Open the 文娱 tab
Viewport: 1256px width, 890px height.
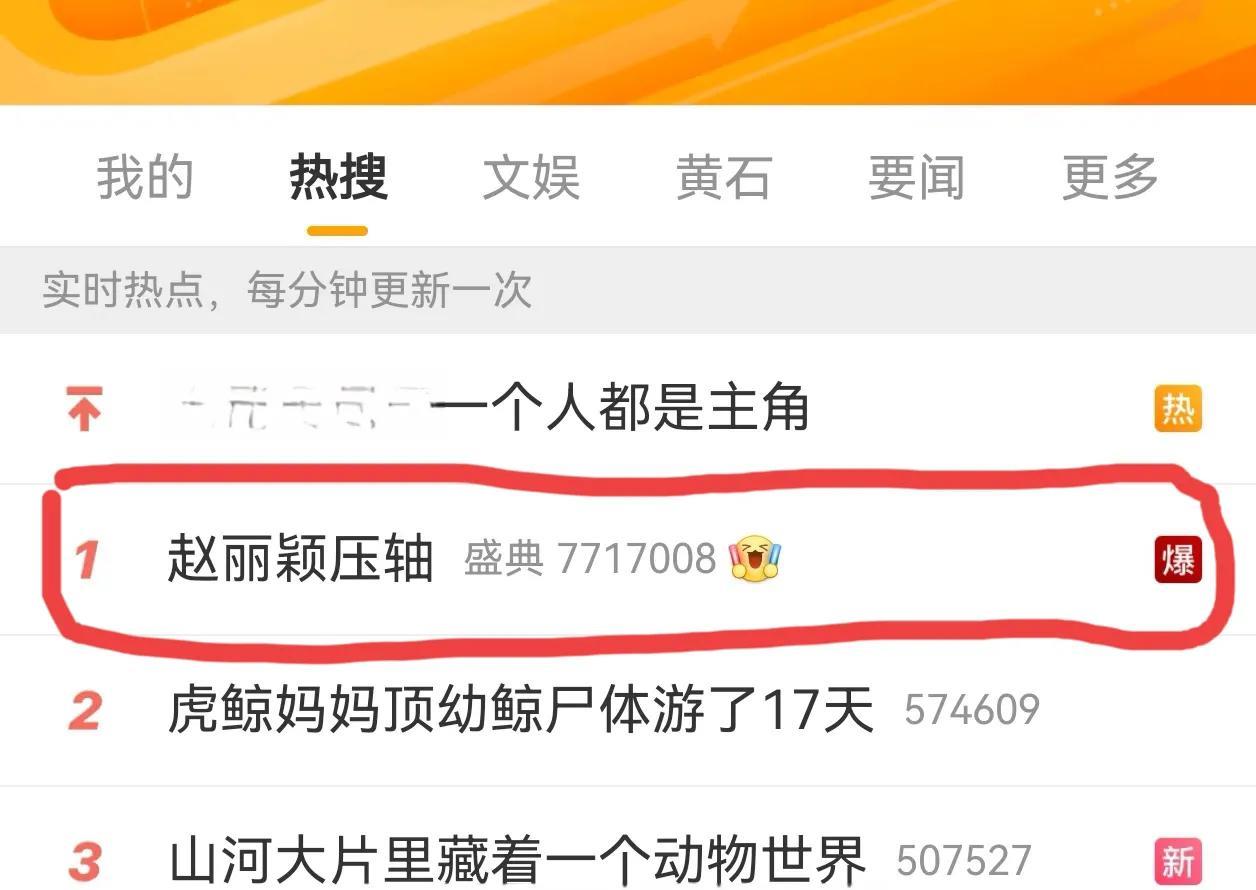click(x=531, y=178)
